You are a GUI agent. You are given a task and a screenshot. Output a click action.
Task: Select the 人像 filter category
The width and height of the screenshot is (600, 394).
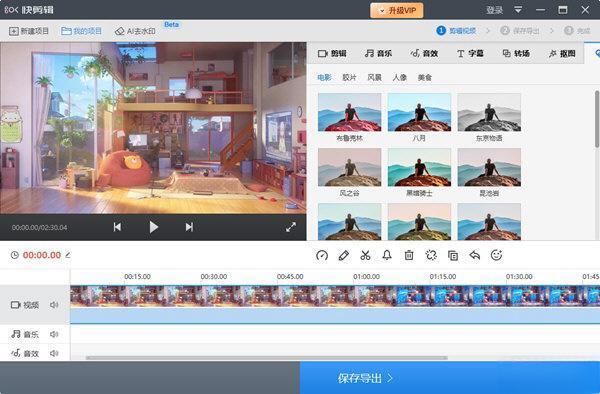(399, 78)
